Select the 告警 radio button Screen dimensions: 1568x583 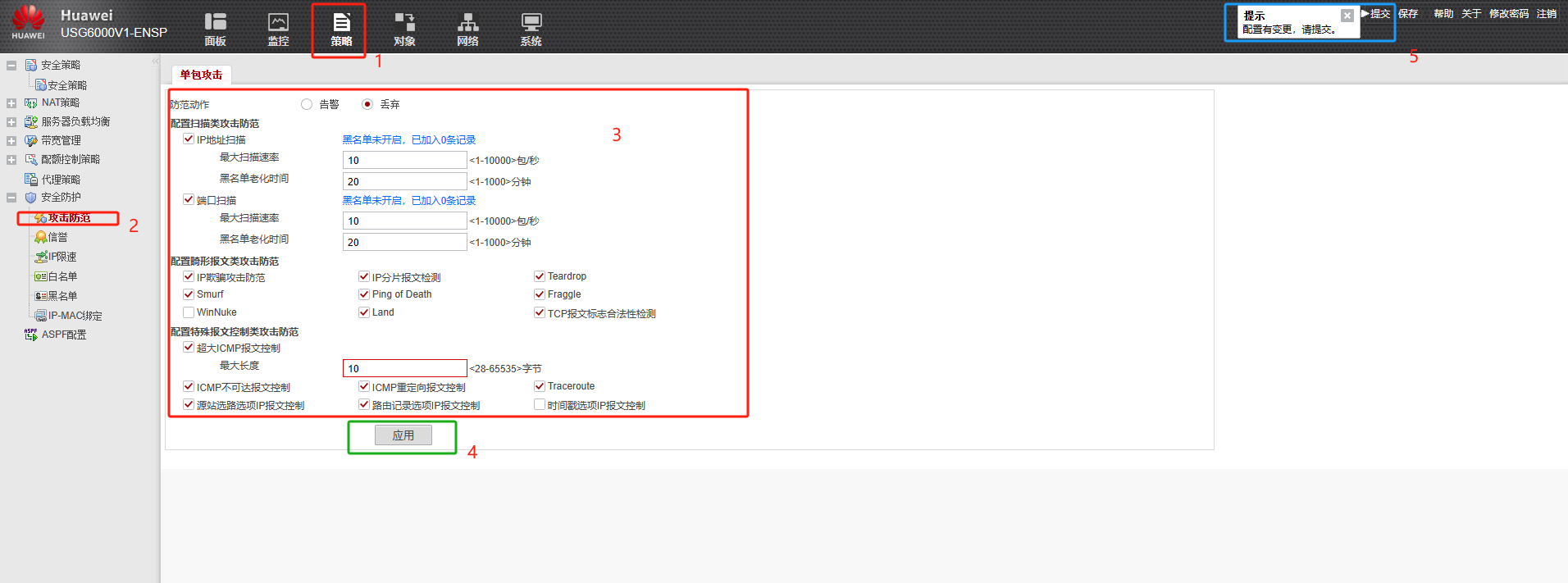coord(307,104)
